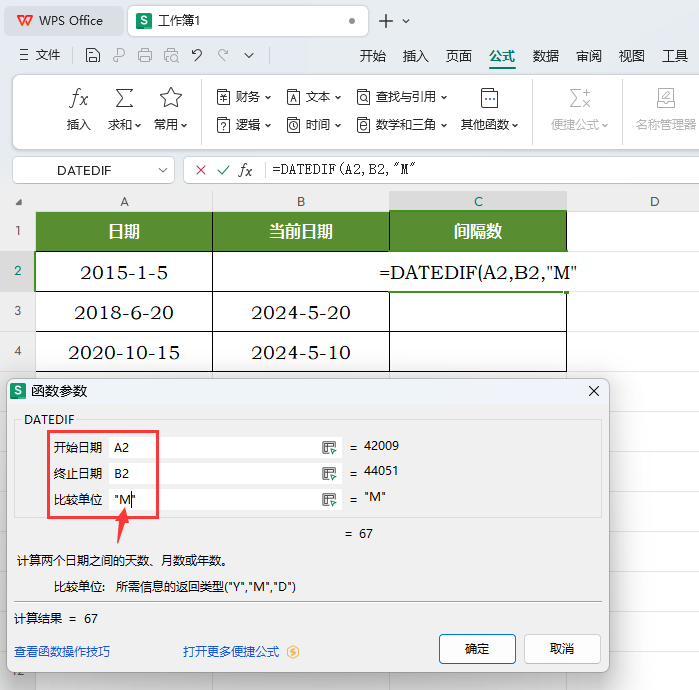
Task: Open the 打开更多便捷公式 link
Action: [231, 652]
